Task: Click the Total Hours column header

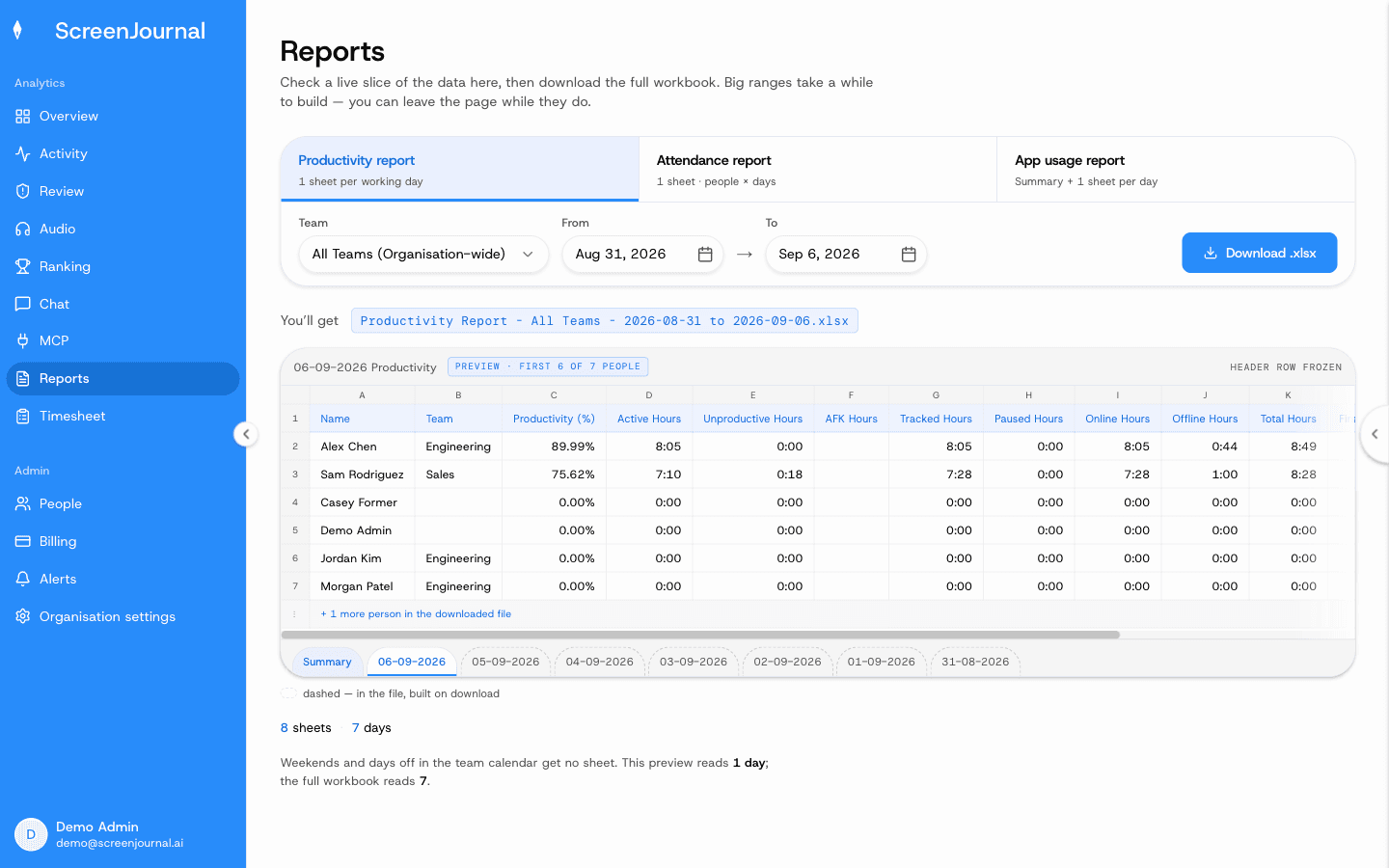Action: (x=1288, y=420)
